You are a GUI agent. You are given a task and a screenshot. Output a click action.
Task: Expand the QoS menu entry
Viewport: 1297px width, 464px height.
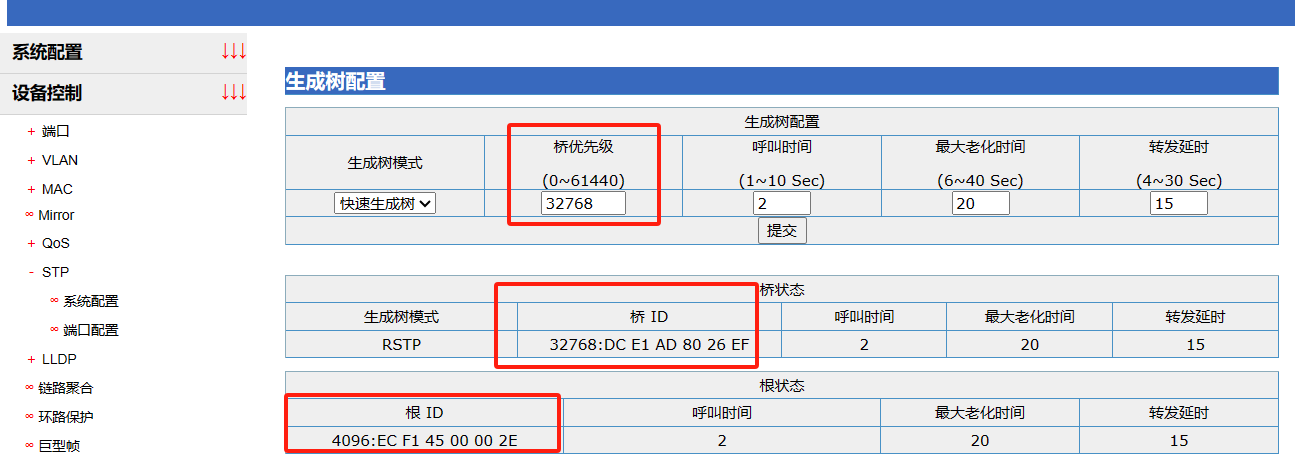click(x=31, y=243)
